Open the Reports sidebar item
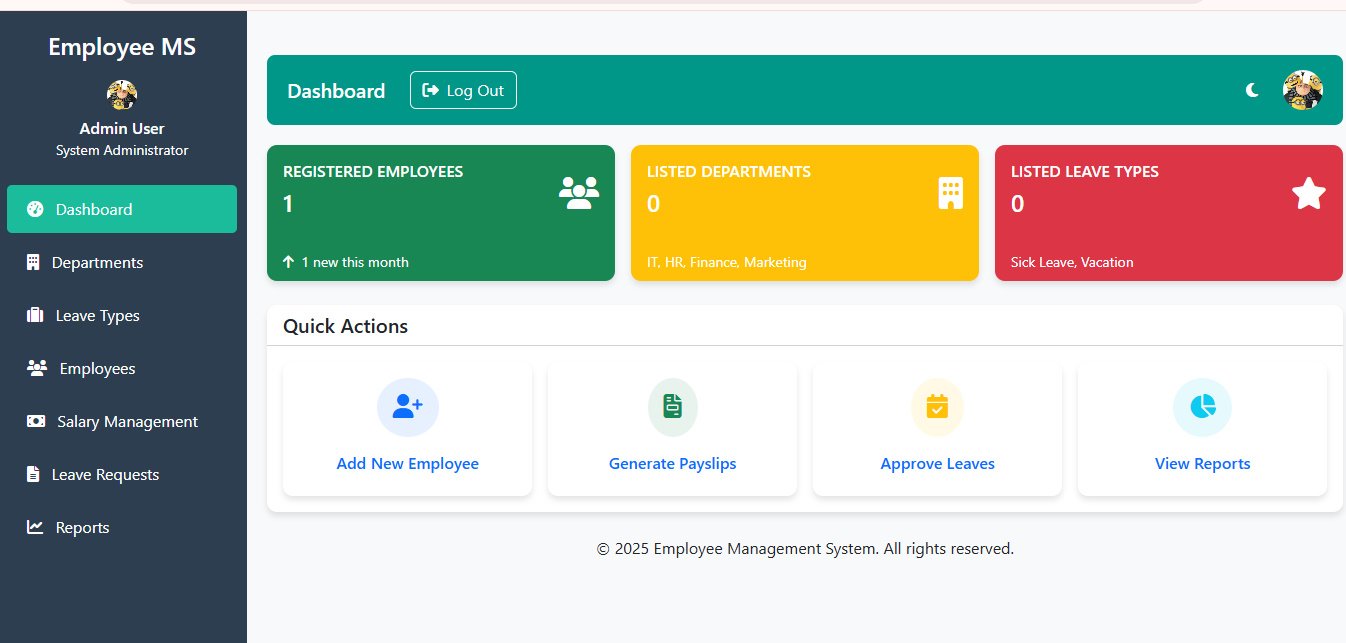1346x643 pixels. click(x=82, y=528)
